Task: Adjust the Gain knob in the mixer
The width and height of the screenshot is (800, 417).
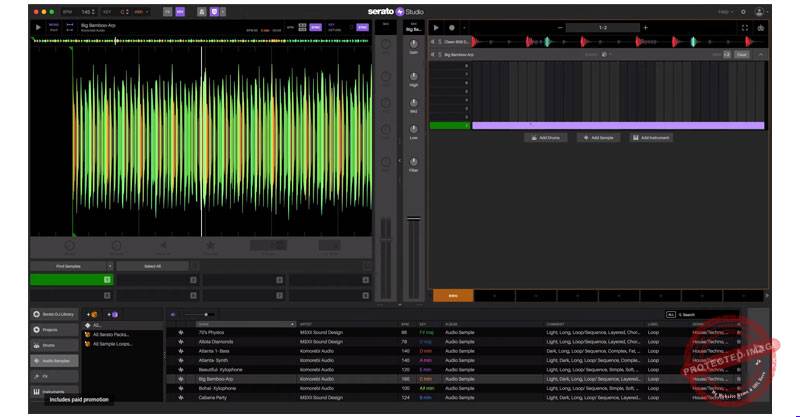Action: [414, 44]
